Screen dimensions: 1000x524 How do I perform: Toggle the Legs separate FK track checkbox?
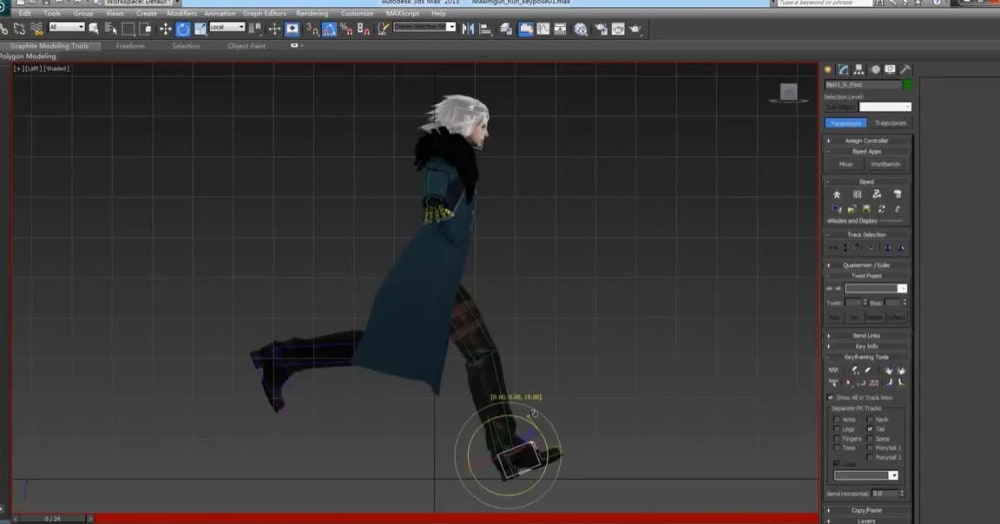click(x=837, y=429)
